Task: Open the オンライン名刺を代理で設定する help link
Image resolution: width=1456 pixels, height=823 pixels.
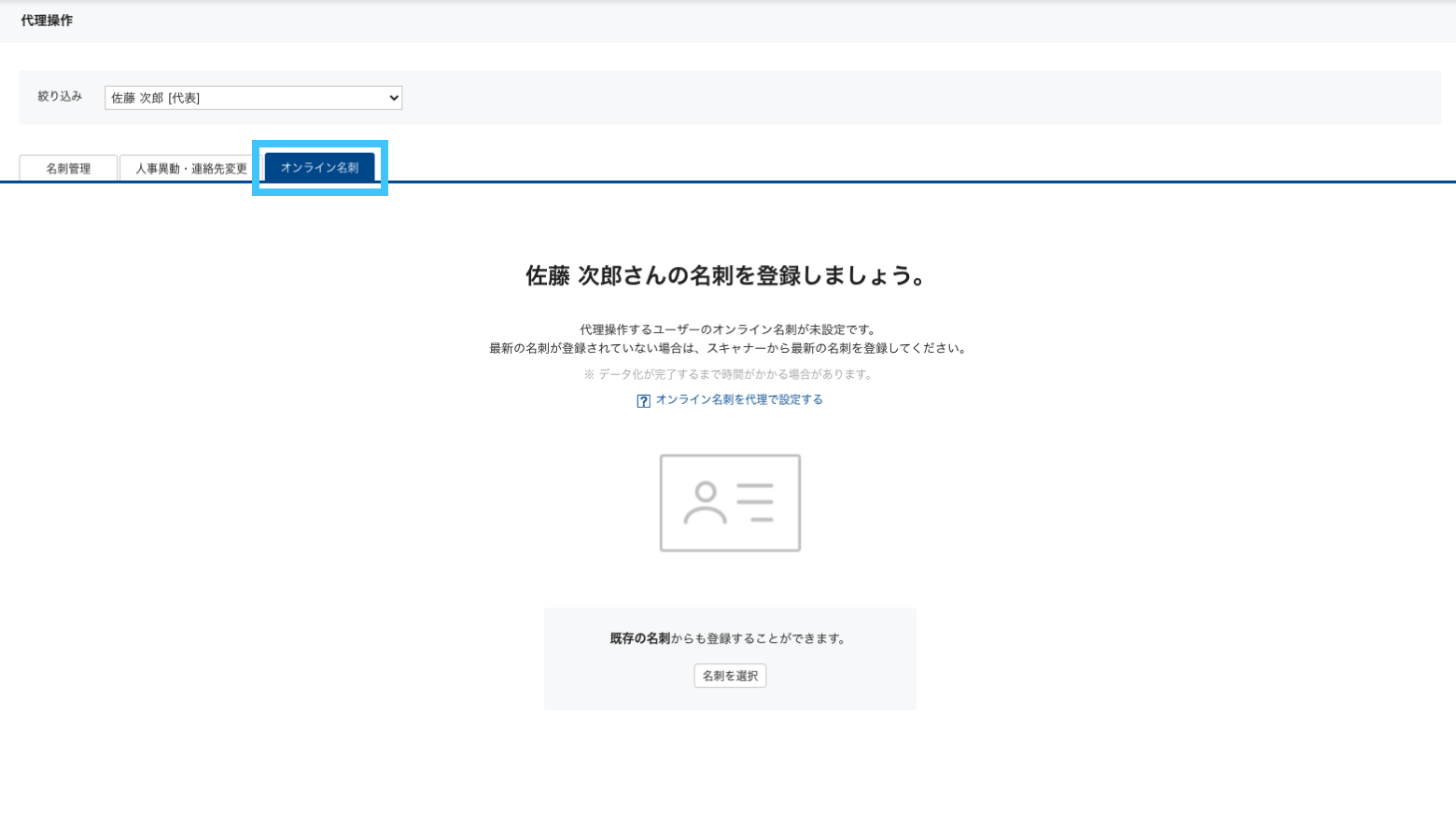Action: pos(739,399)
